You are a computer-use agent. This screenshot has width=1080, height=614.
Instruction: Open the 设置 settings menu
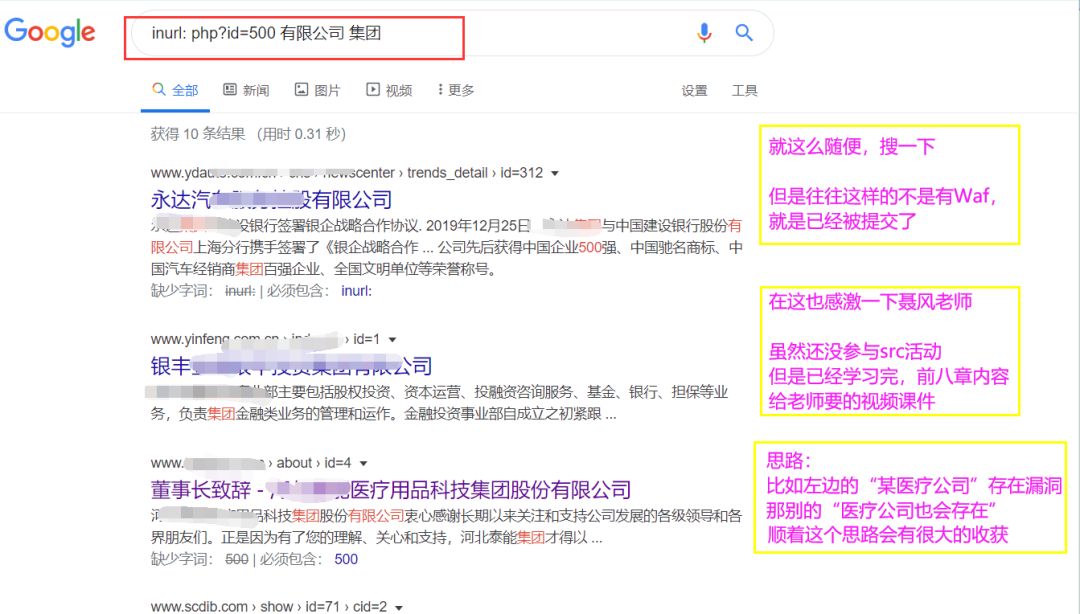click(694, 89)
